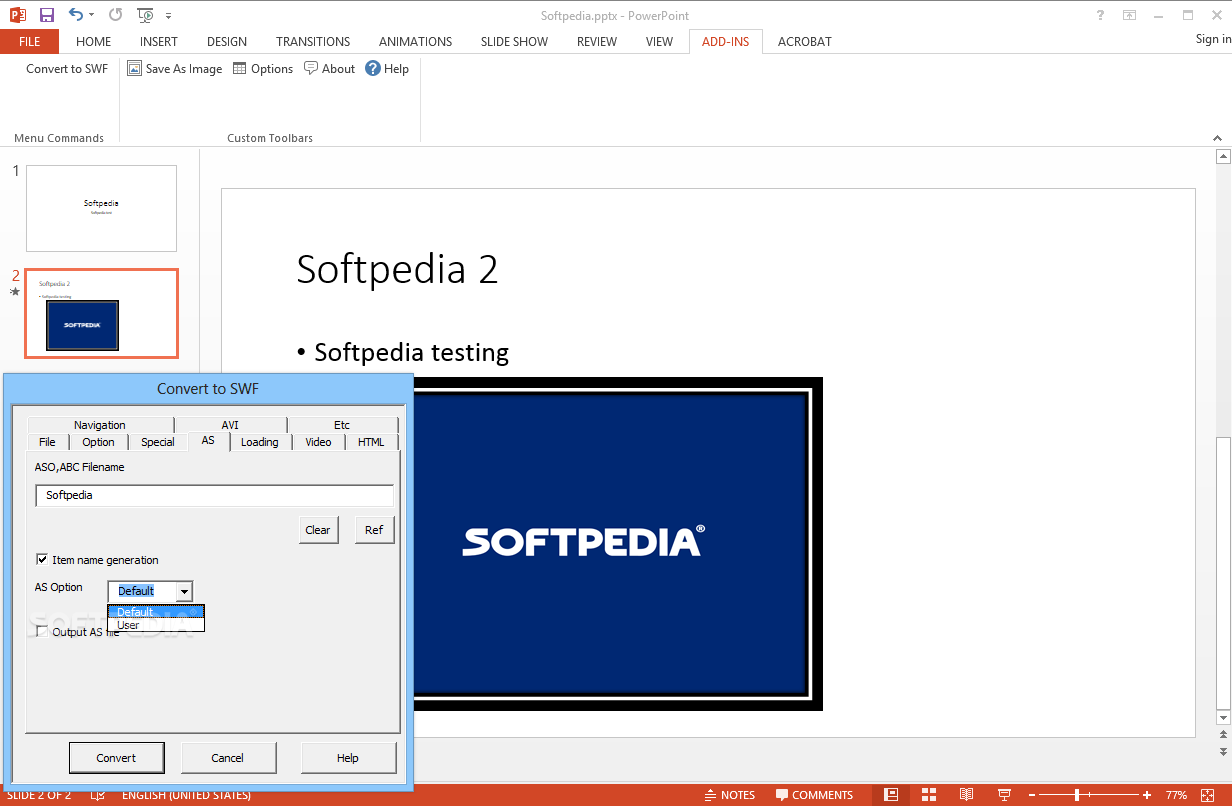Click the PowerPoint application logo icon
This screenshot has height=806, width=1232.
tap(17, 15)
